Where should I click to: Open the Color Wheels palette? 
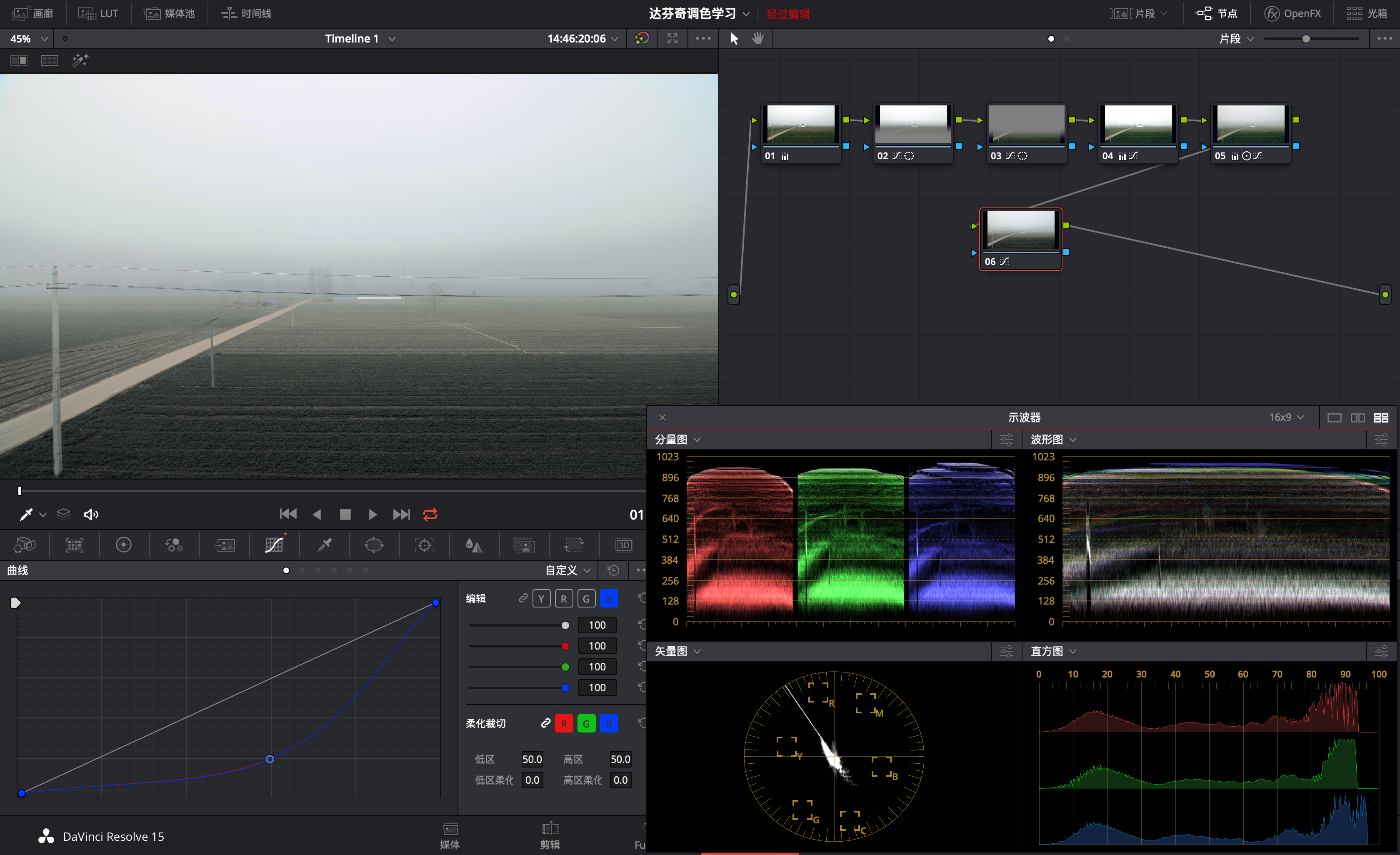coord(123,545)
